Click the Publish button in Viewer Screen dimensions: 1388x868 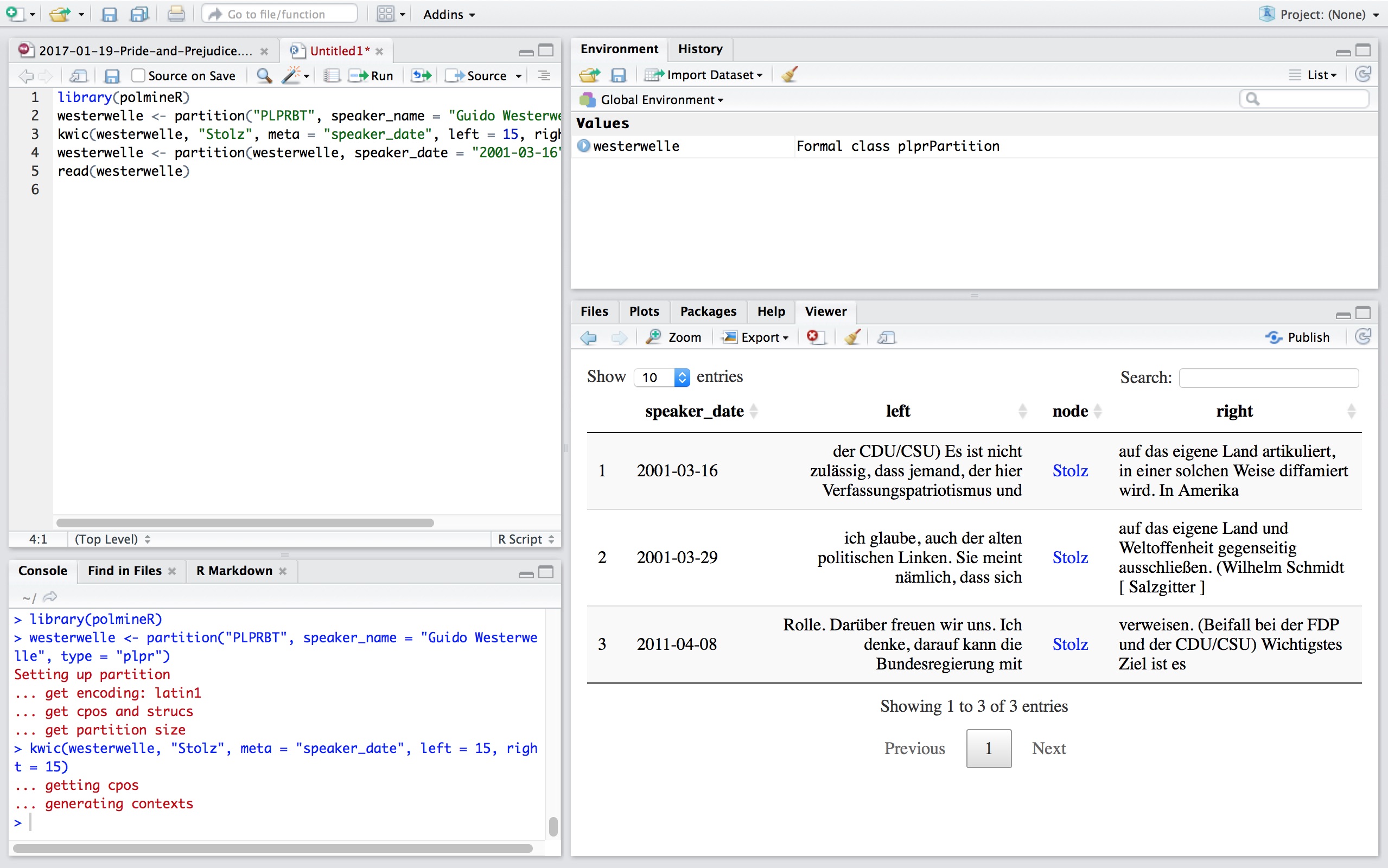[1298, 337]
